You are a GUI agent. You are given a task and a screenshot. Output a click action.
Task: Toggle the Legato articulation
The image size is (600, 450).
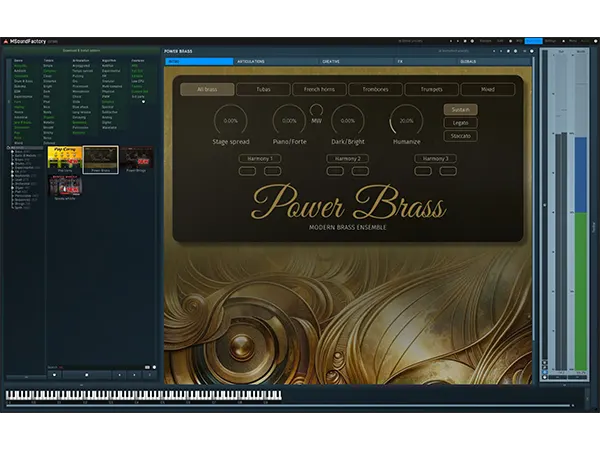pyautogui.click(x=460, y=123)
